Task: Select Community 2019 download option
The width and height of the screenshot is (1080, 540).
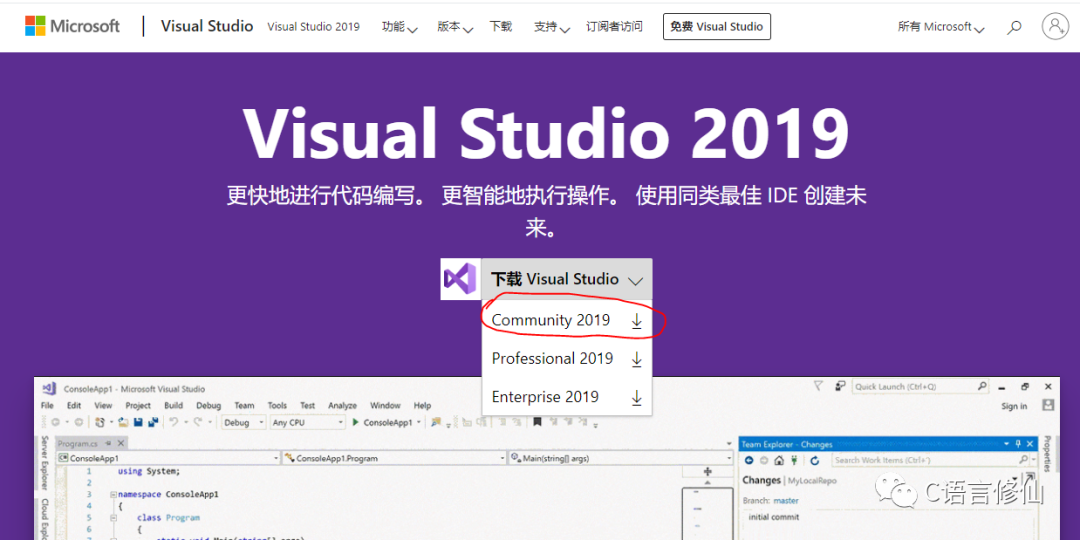Action: [x=567, y=321]
